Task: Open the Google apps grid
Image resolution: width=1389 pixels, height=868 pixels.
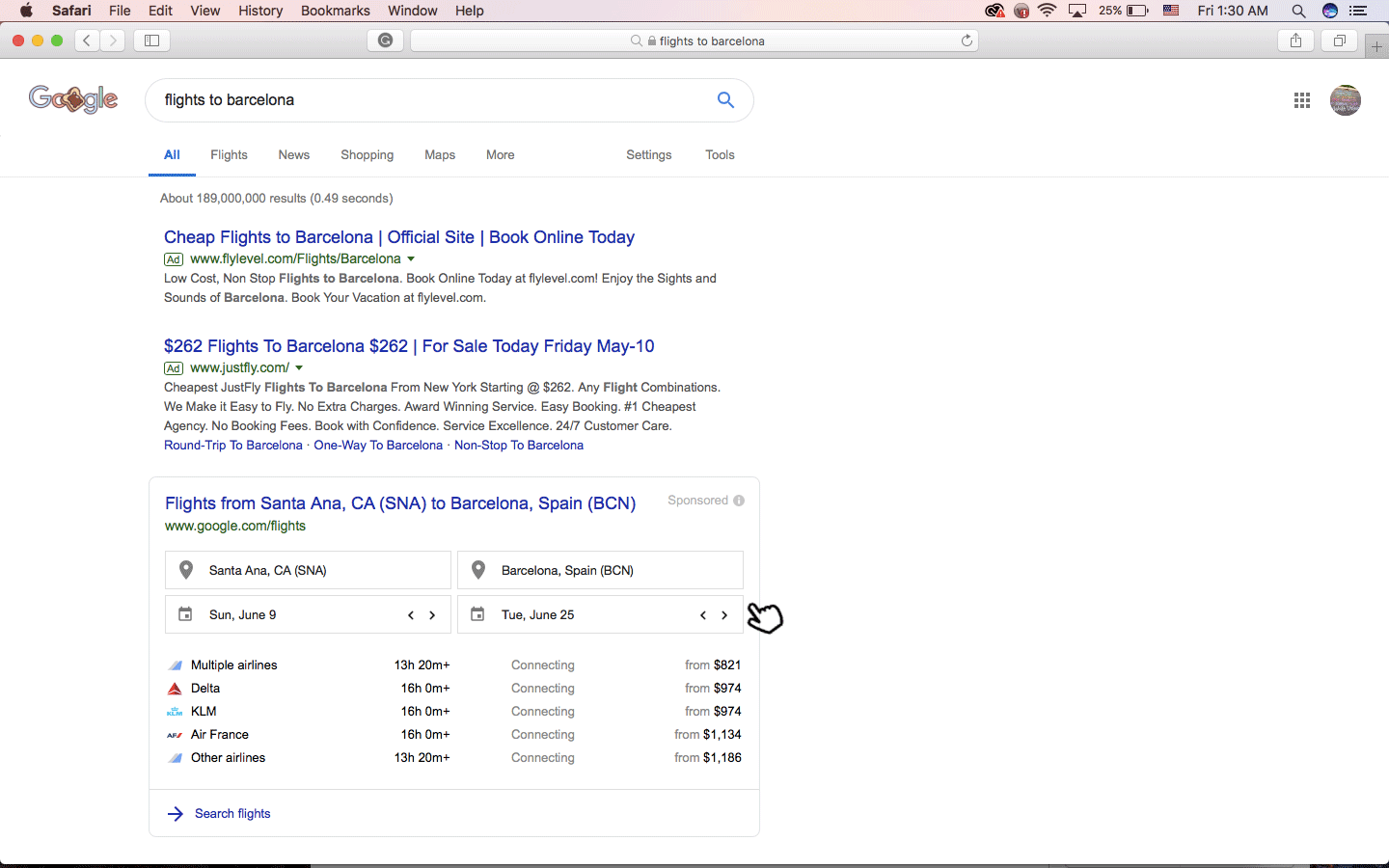Action: pyautogui.click(x=1302, y=100)
